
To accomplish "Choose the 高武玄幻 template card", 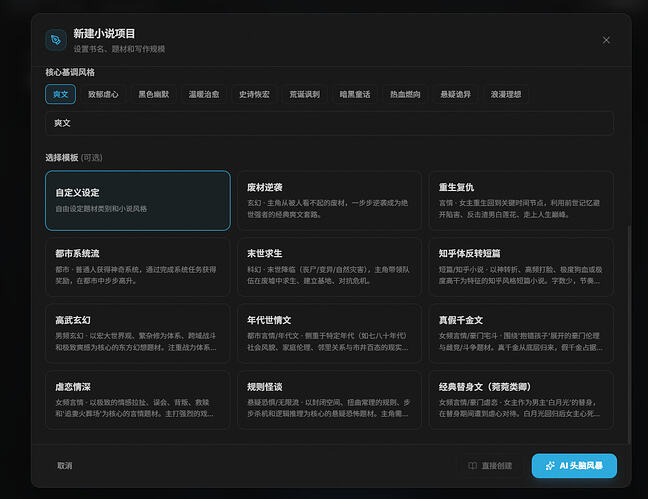I will pos(138,333).
